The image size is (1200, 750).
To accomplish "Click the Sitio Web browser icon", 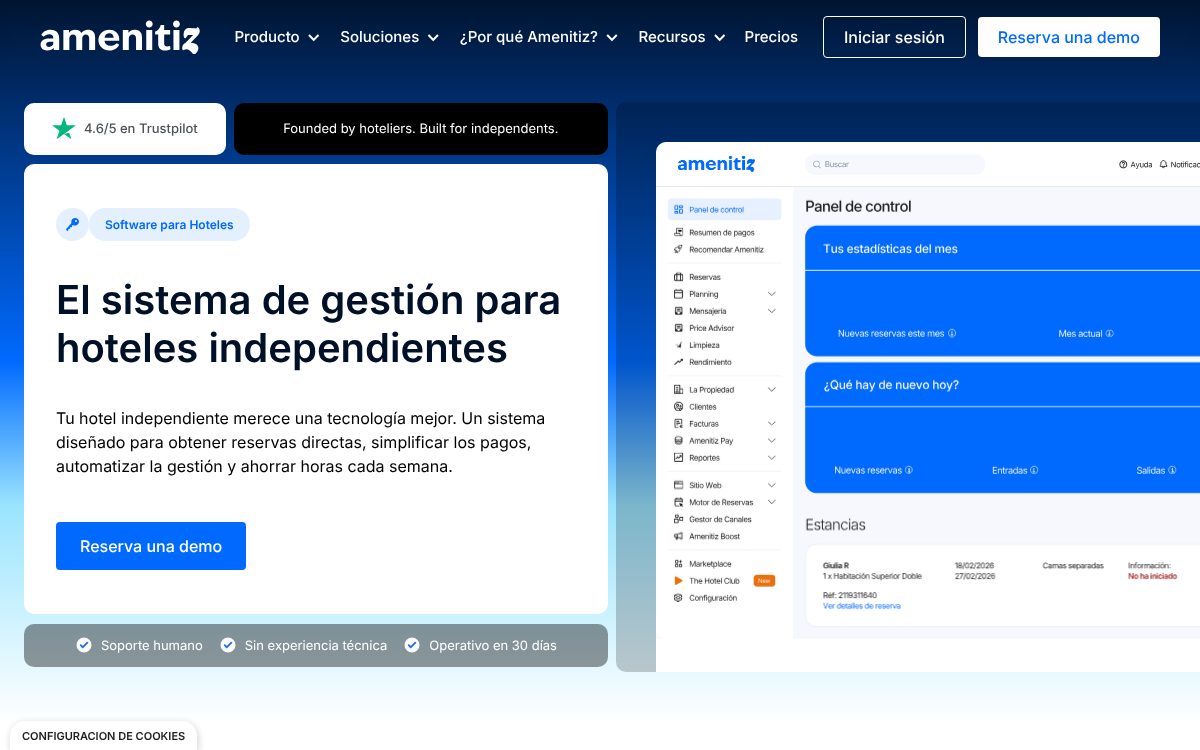I will pos(679,485).
